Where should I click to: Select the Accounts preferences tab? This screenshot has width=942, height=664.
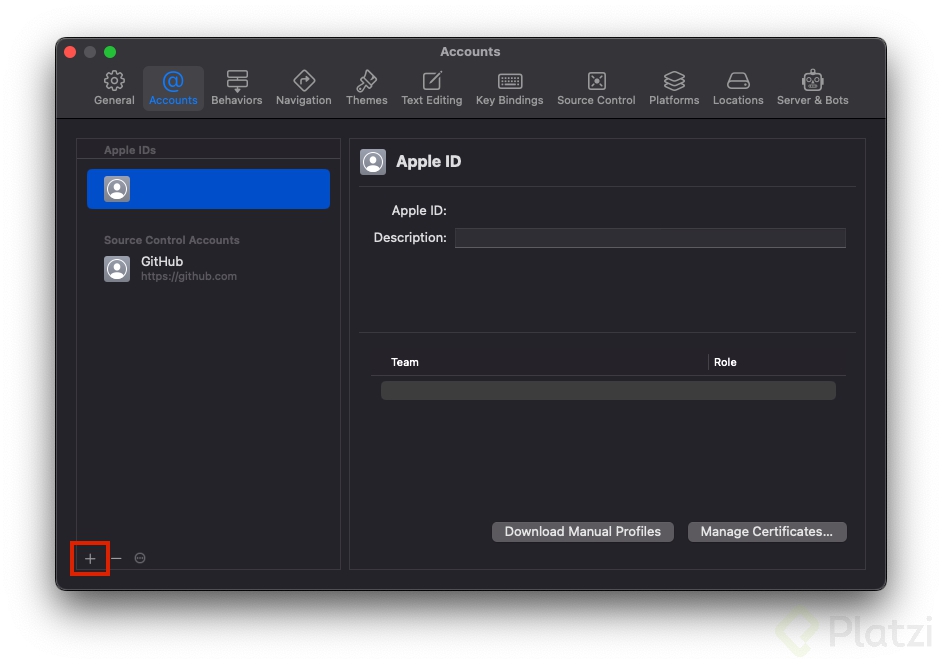point(173,88)
